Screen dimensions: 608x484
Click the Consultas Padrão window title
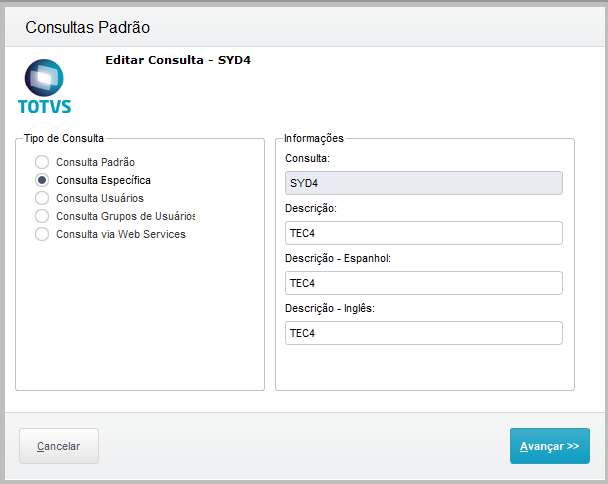point(87,27)
